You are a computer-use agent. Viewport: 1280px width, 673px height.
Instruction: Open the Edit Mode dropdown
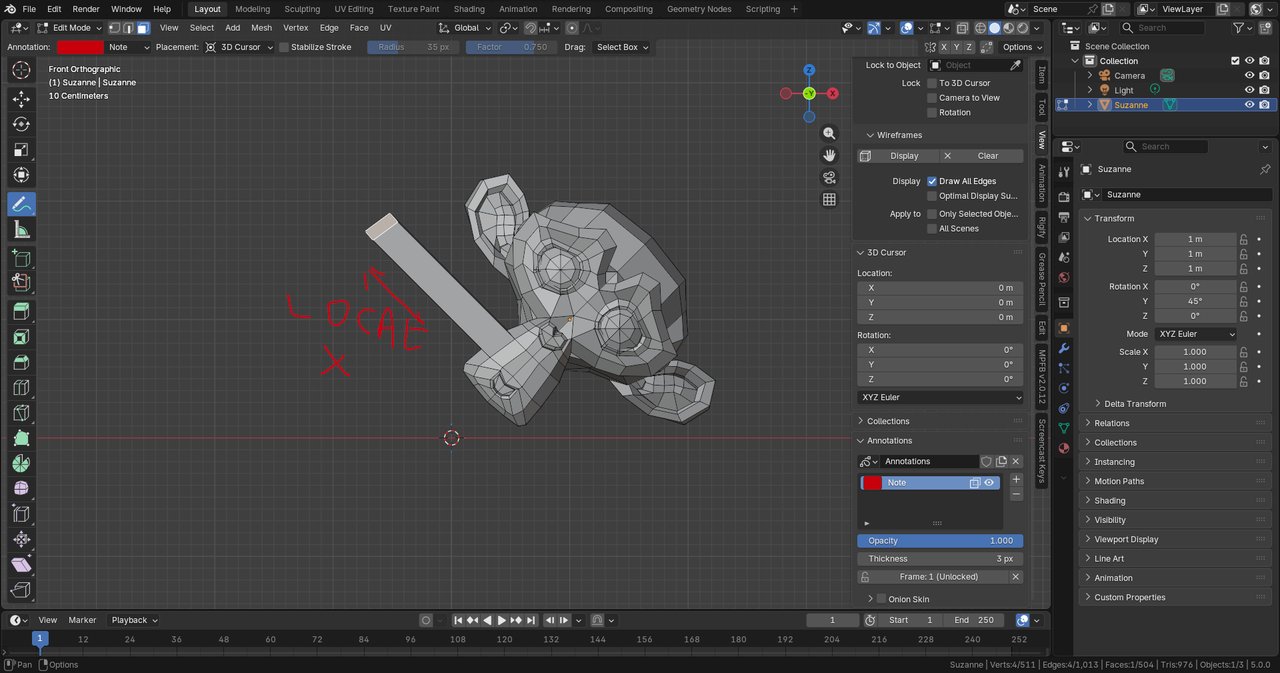point(70,28)
